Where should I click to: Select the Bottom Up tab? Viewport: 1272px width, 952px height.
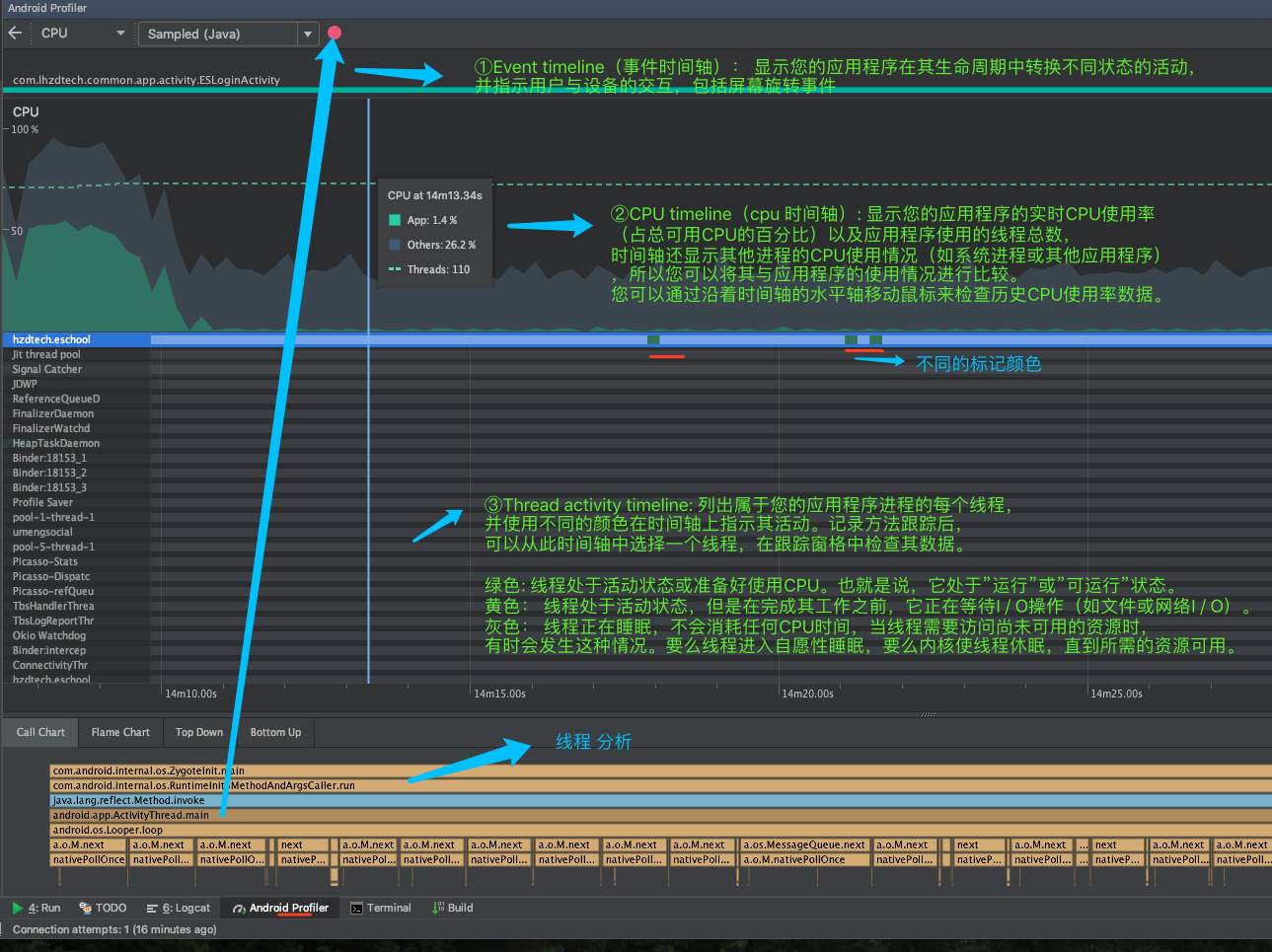[x=274, y=732]
